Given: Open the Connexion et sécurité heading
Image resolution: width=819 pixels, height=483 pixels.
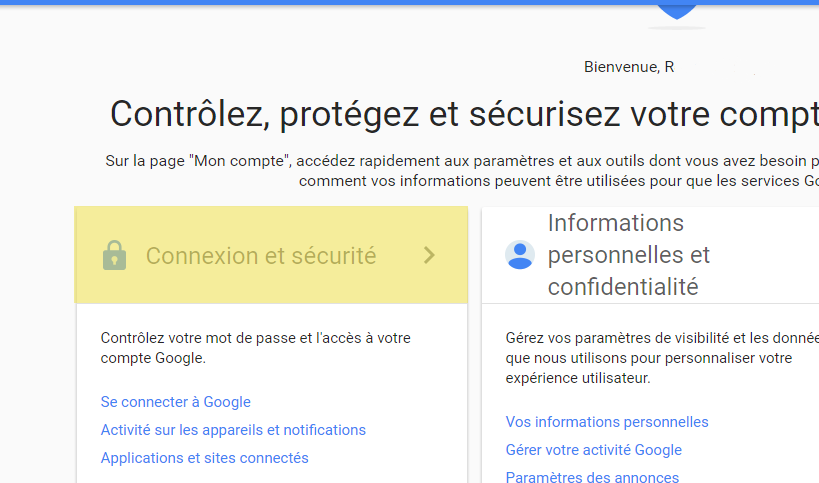Looking at the screenshot, I should (x=261, y=256).
